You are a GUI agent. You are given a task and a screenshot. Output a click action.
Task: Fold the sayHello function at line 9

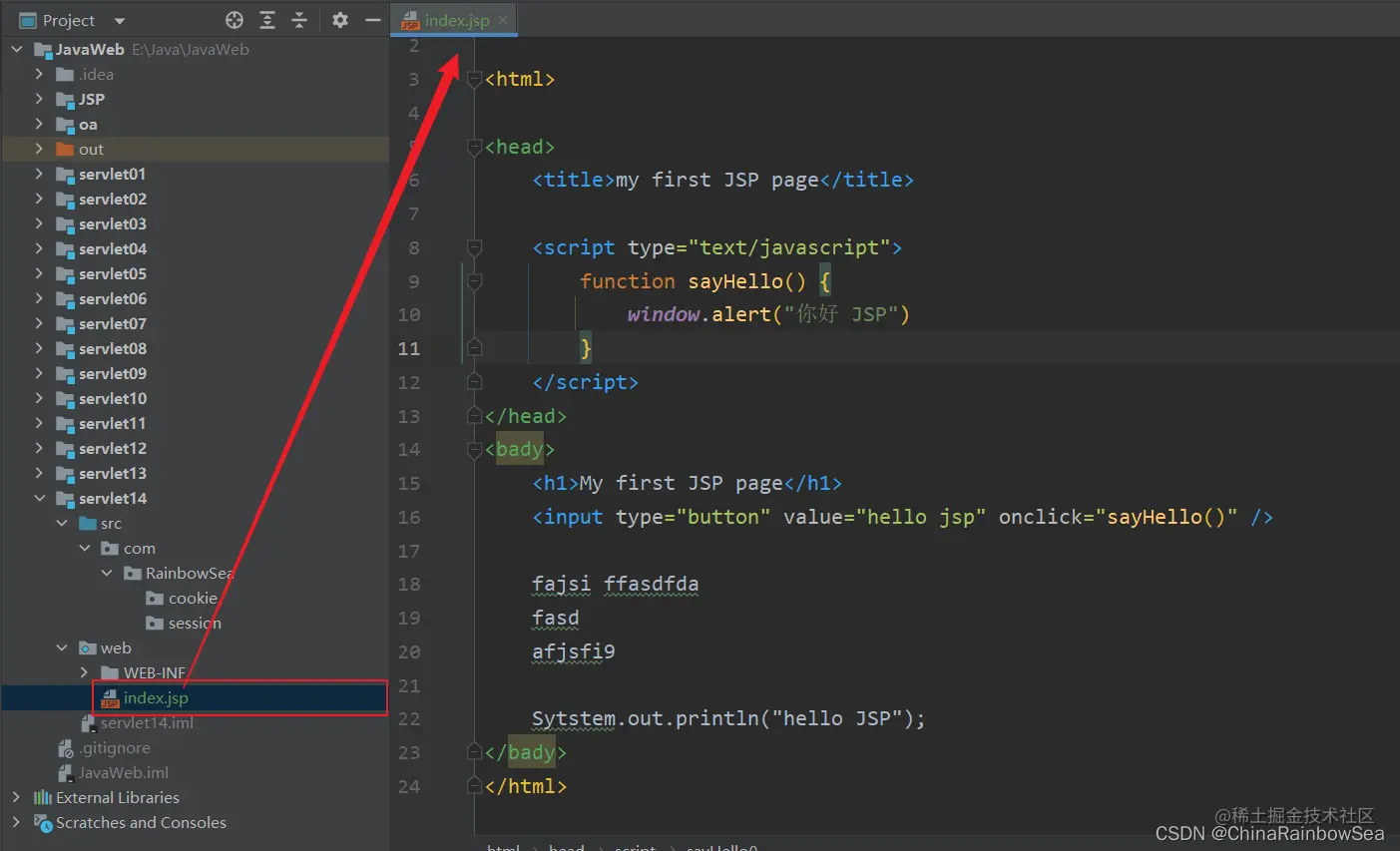475,281
